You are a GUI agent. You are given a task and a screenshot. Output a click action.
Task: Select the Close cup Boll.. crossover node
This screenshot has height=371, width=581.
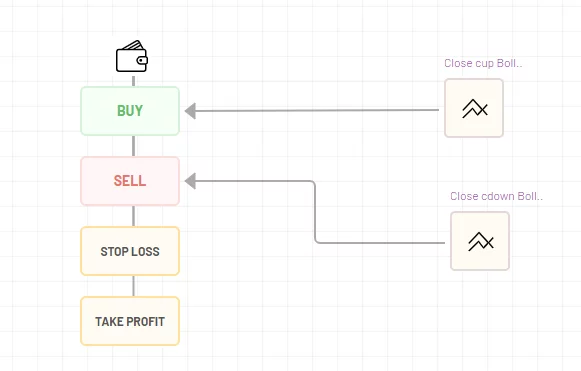click(x=474, y=108)
